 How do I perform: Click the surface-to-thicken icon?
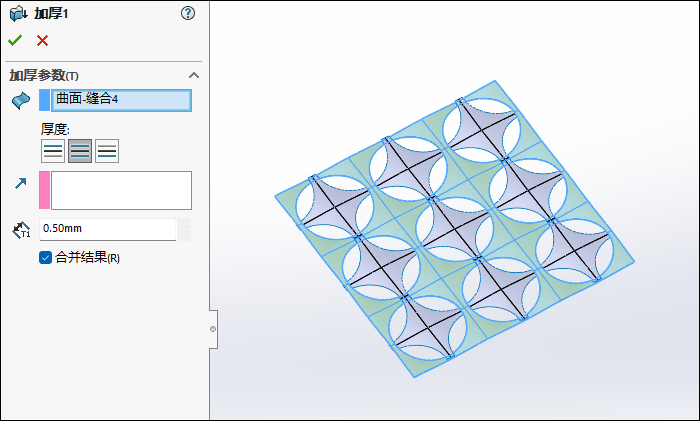click(21, 100)
